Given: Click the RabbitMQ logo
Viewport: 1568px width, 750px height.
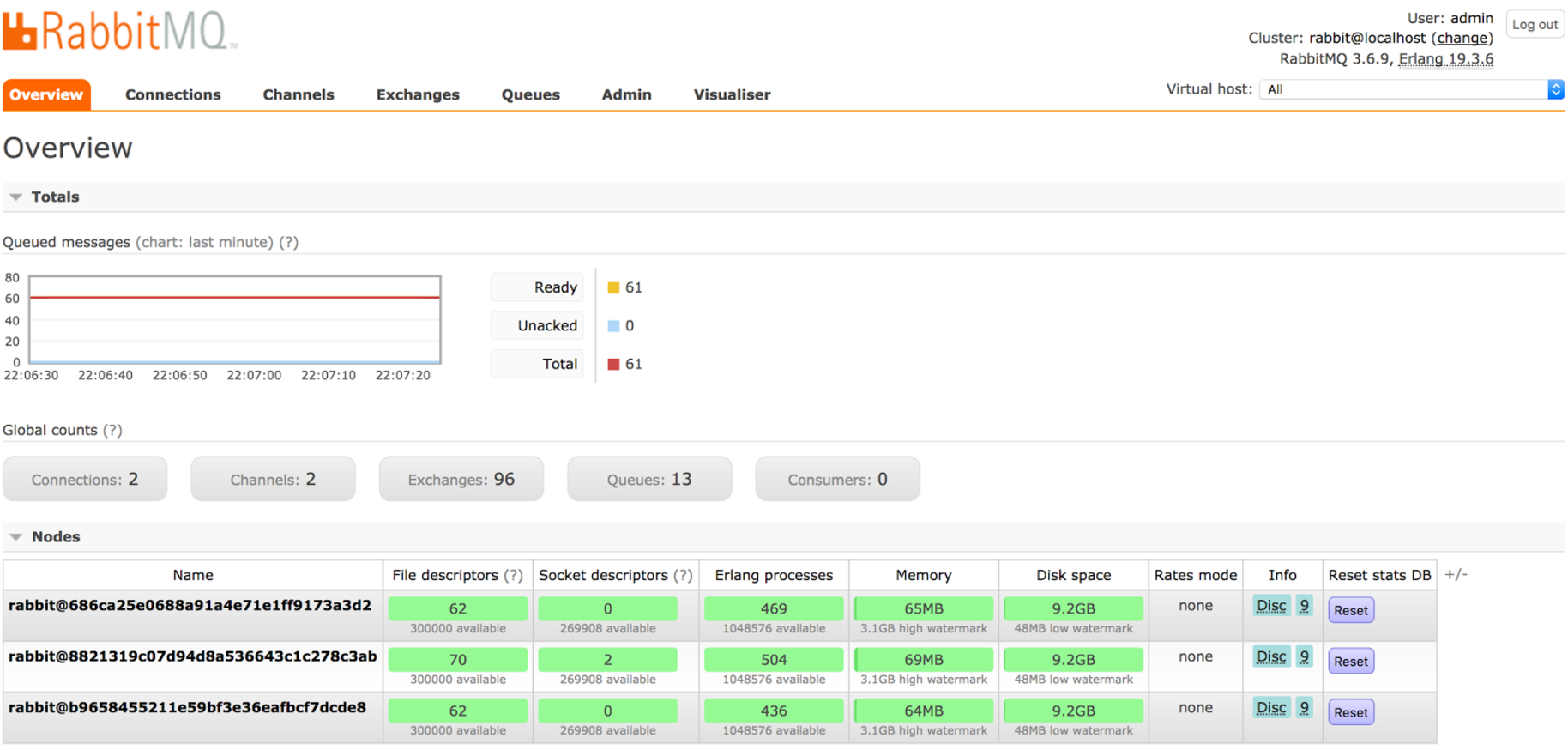Looking at the screenshot, I should click(x=120, y=31).
